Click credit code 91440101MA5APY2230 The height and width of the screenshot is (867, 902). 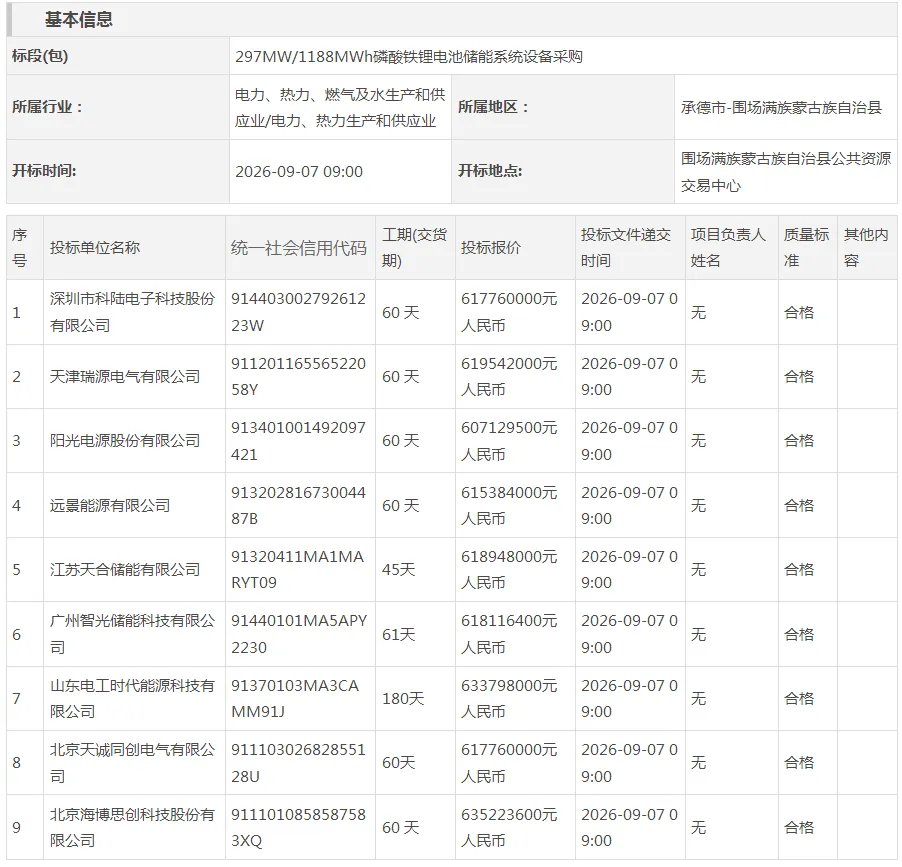[299, 635]
